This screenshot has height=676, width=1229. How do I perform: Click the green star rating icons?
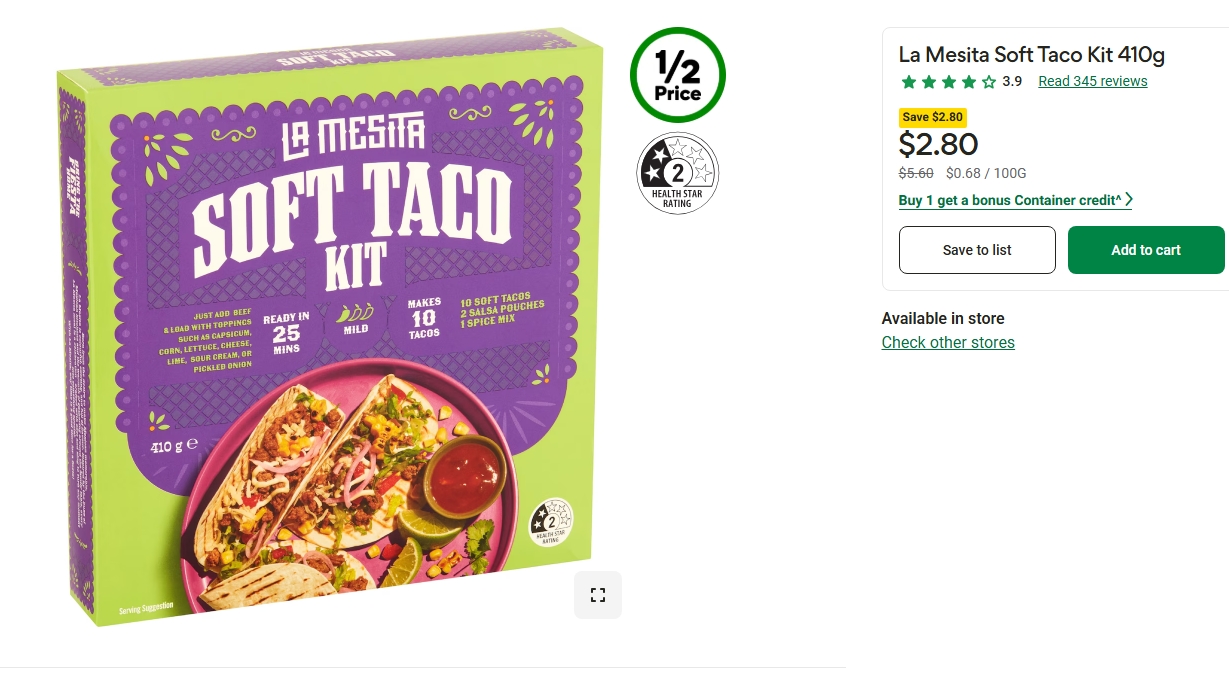[x=948, y=82]
